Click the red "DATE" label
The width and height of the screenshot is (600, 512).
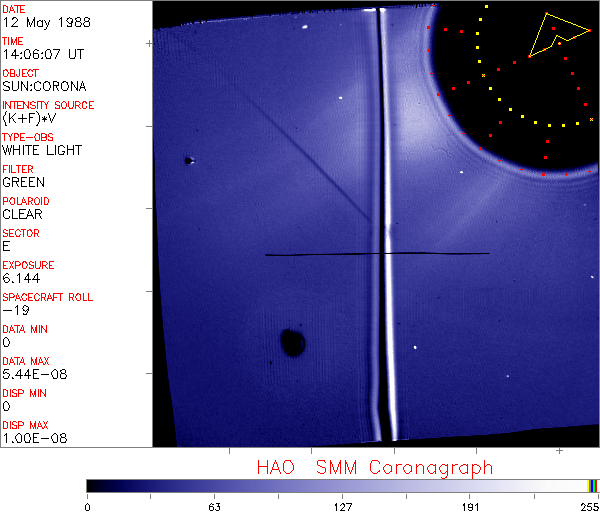click(x=13, y=10)
